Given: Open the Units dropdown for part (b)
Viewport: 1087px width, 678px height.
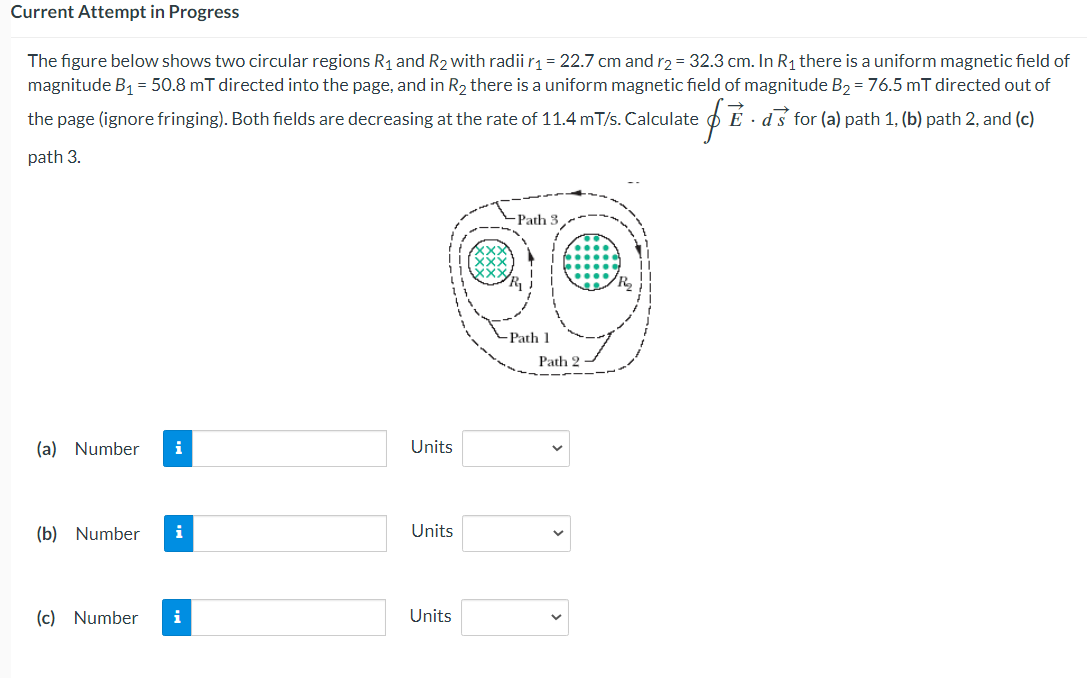Looking at the screenshot, I should [516, 533].
